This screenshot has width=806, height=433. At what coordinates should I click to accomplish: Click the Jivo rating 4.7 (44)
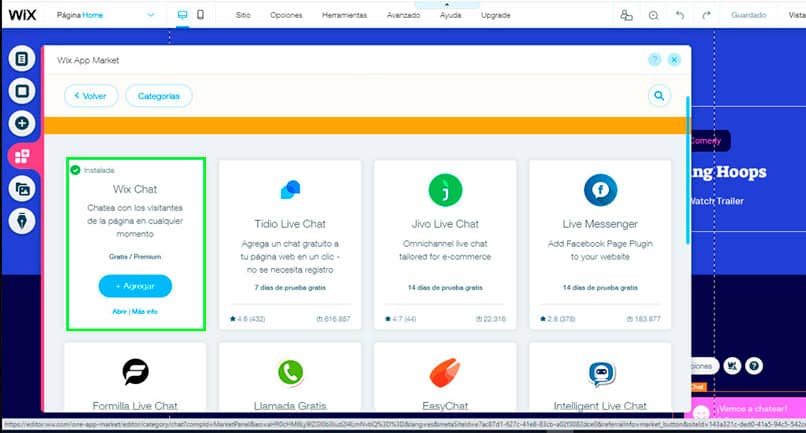point(401,319)
